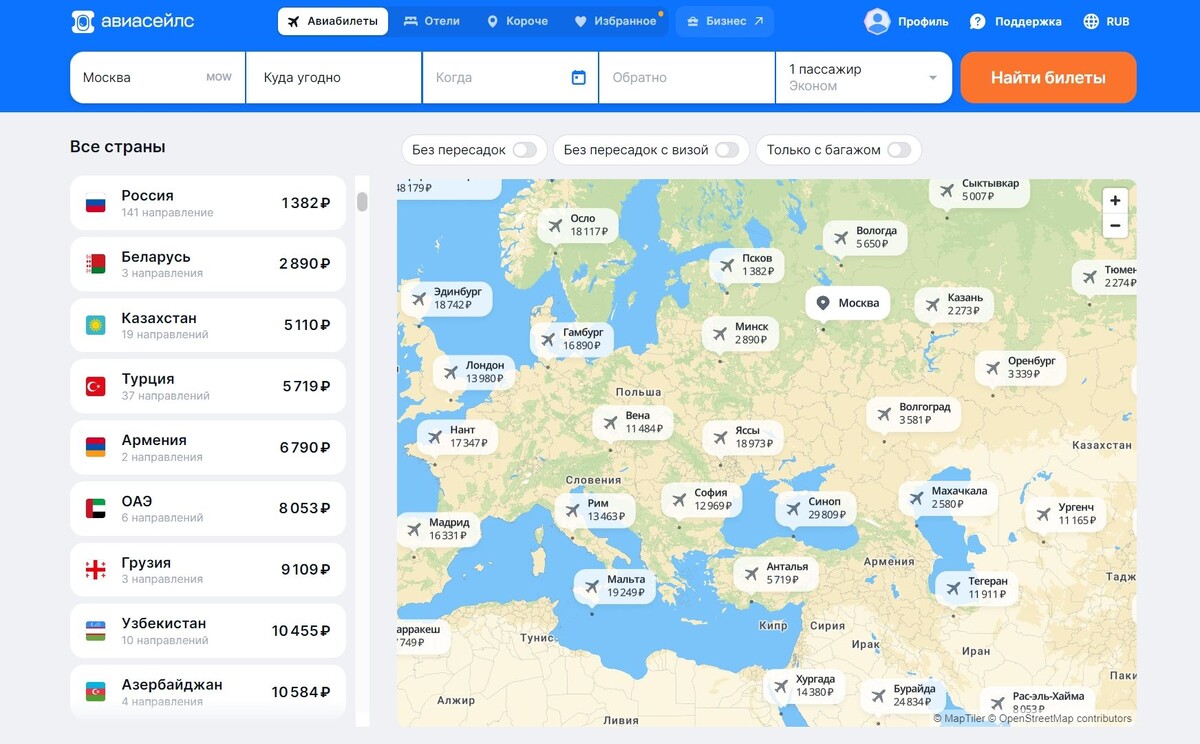The height and width of the screenshot is (744, 1200).
Task: Open the Бизнес external link tab
Action: coord(725,21)
